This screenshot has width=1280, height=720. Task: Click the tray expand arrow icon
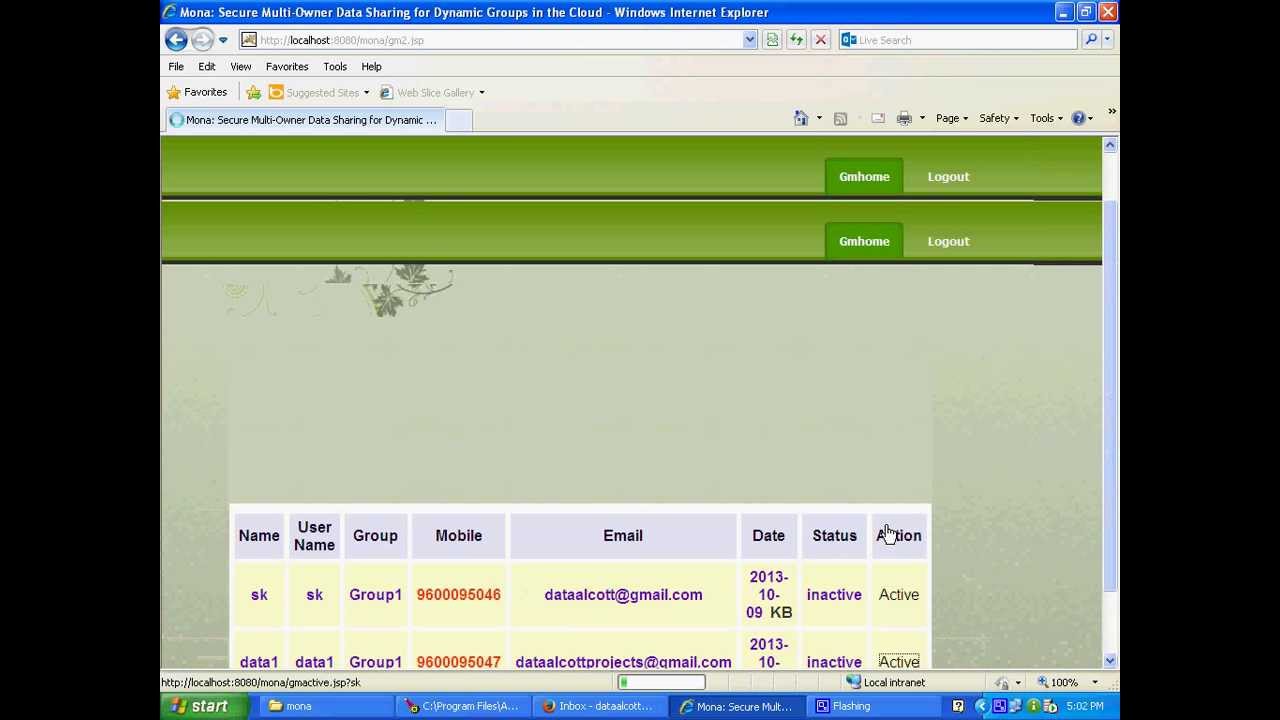[x=980, y=706]
